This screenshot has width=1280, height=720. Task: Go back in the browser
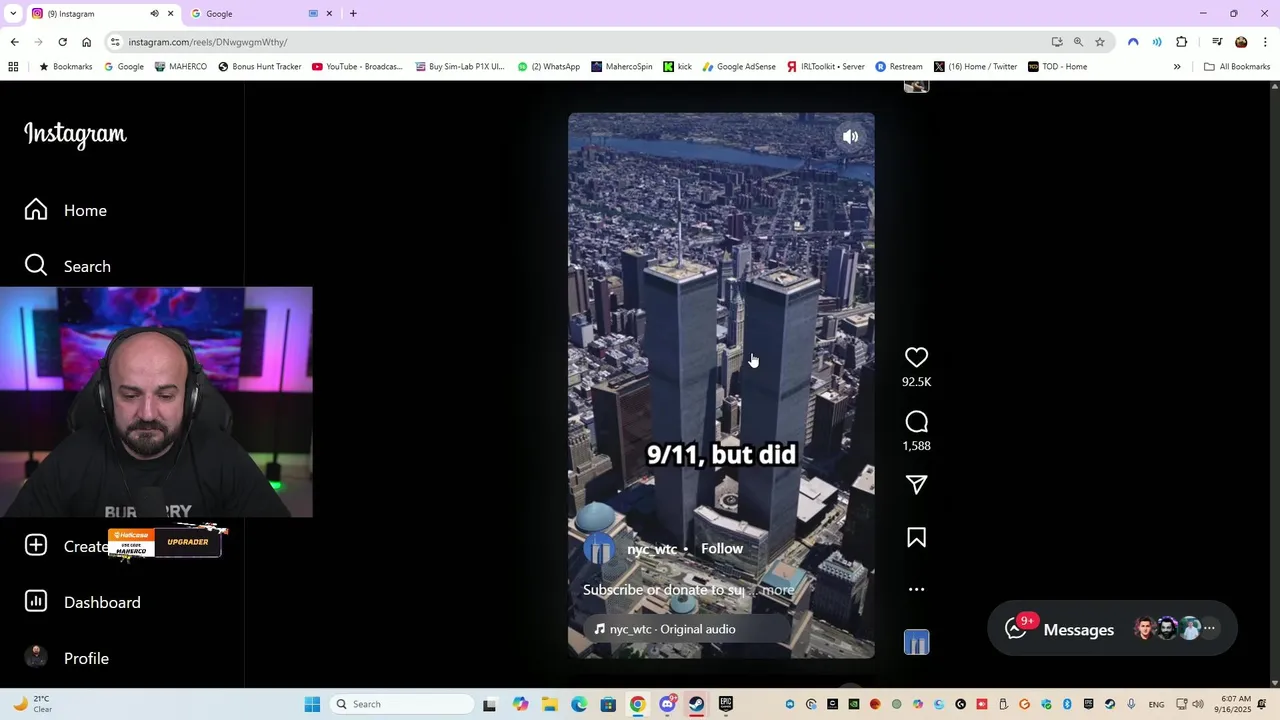(x=14, y=42)
